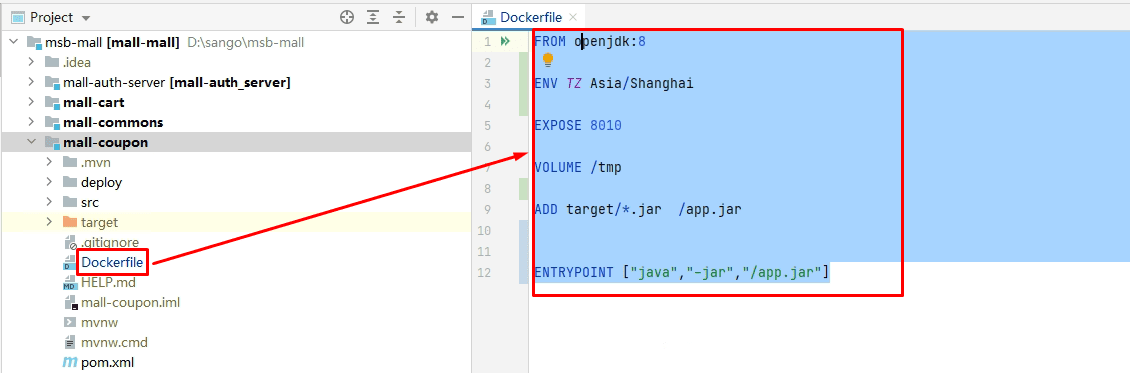Click the Expand All icon in Project toolbar

coord(373,17)
